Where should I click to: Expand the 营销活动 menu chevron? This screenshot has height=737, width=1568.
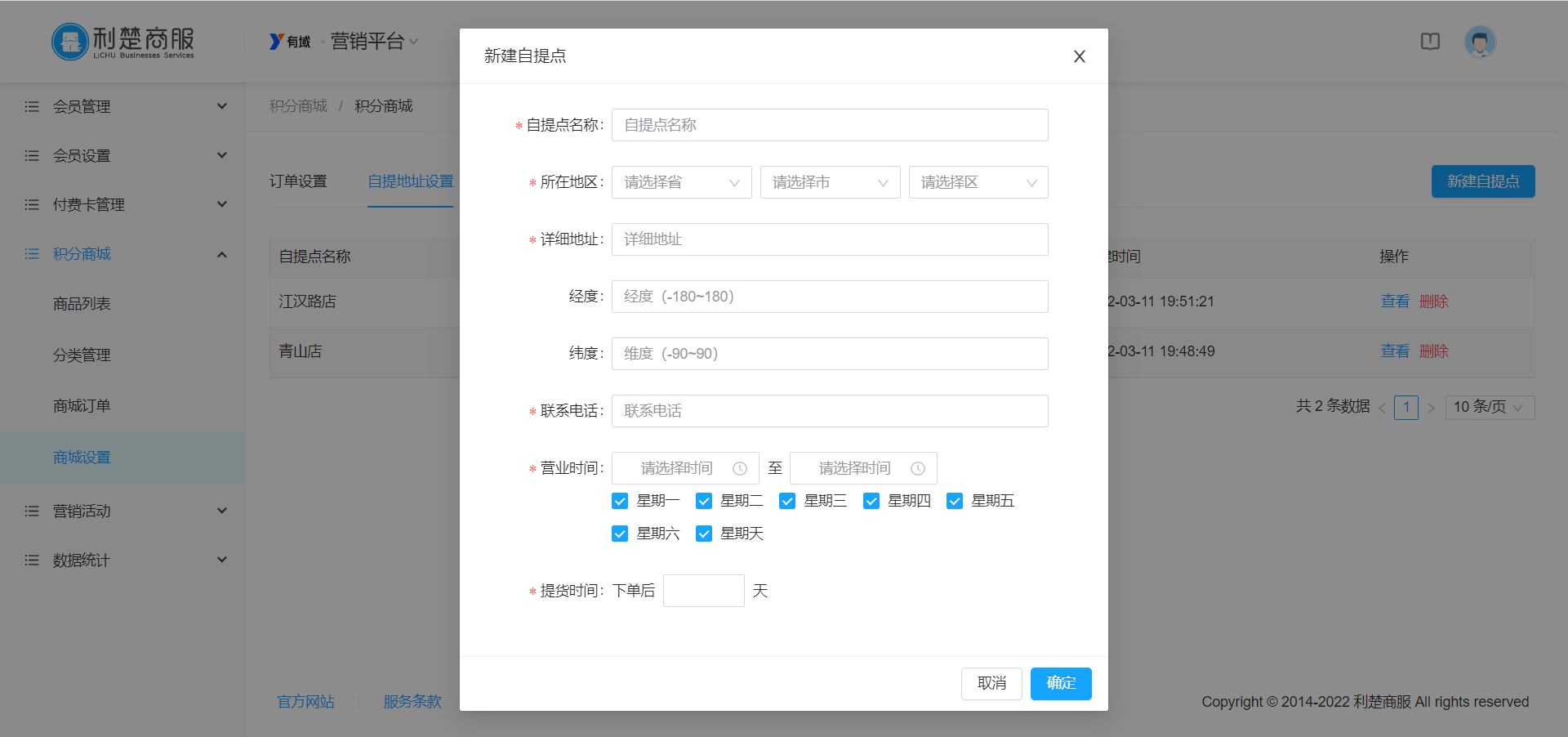click(222, 511)
